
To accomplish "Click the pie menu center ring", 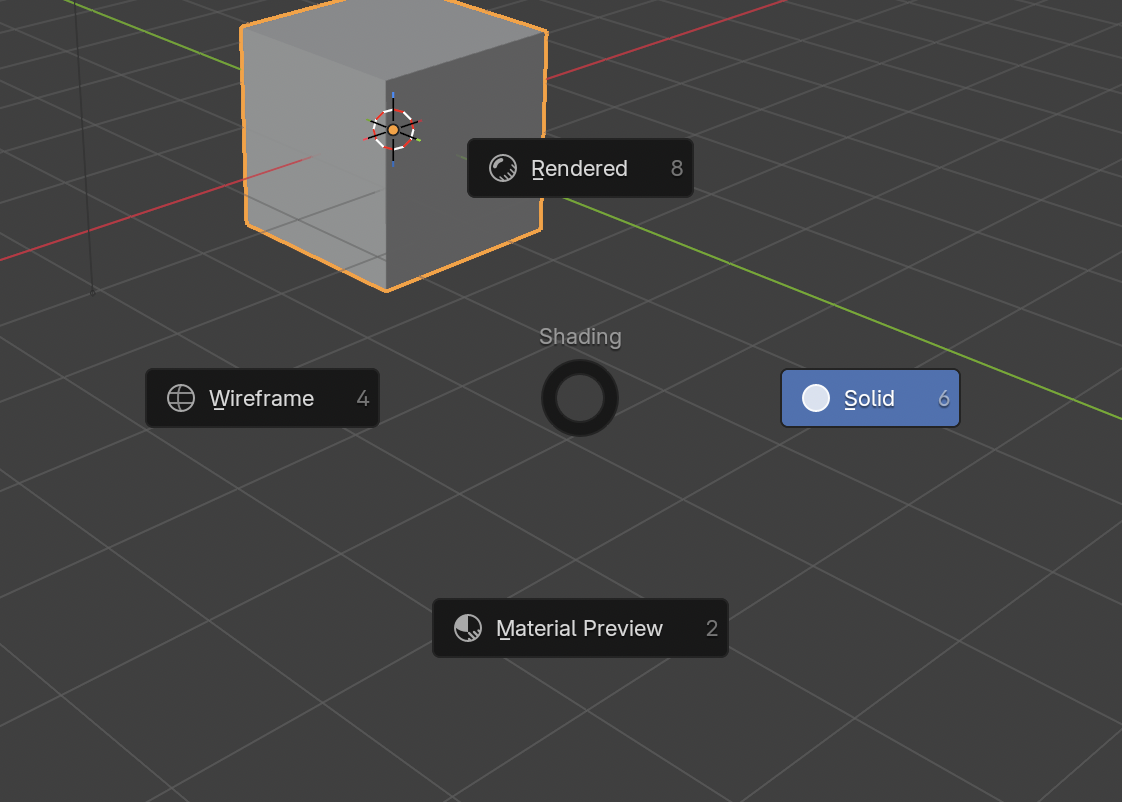I will pyautogui.click(x=580, y=398).
